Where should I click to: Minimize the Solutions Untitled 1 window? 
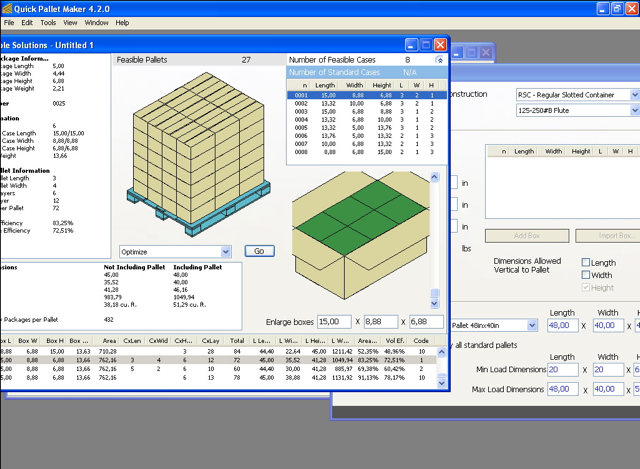411,44
